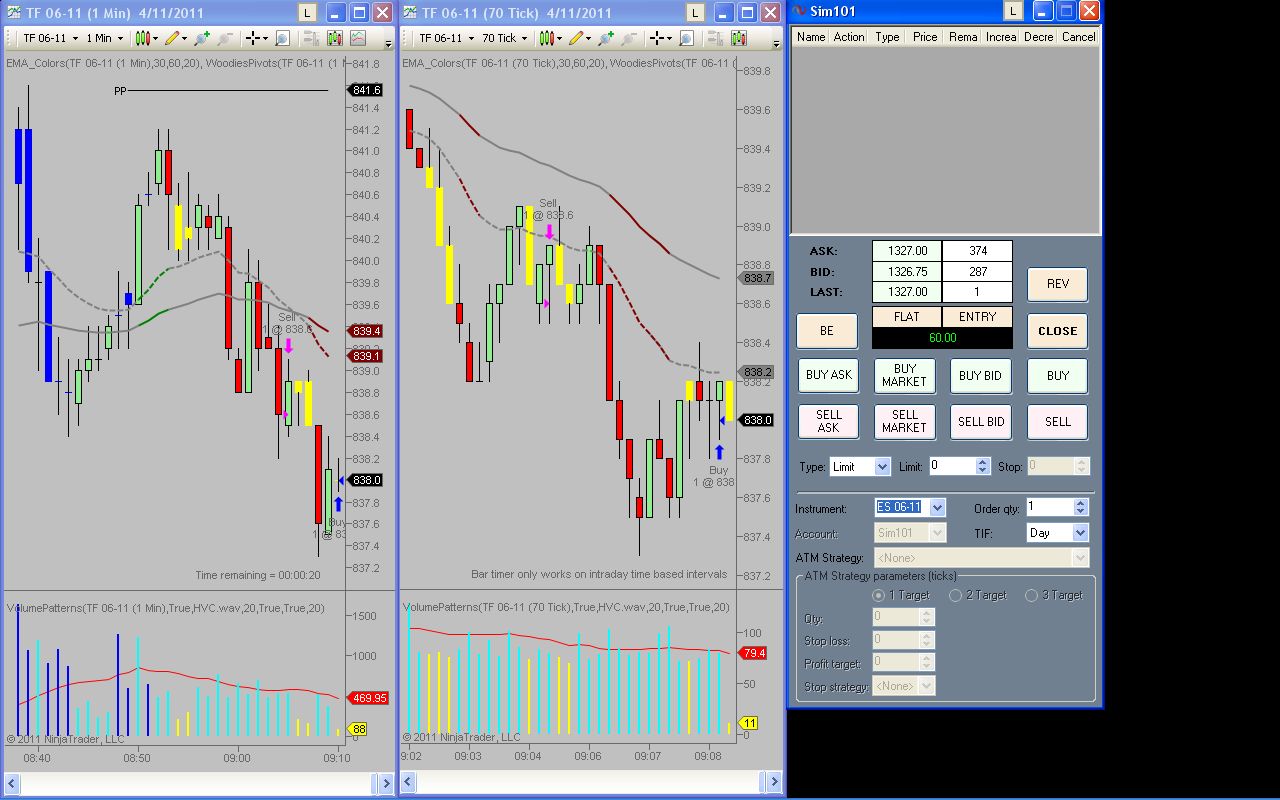Click the SELL BID button
The height and width of the screenshot is (800, 1280).
[x=981, y=422]
